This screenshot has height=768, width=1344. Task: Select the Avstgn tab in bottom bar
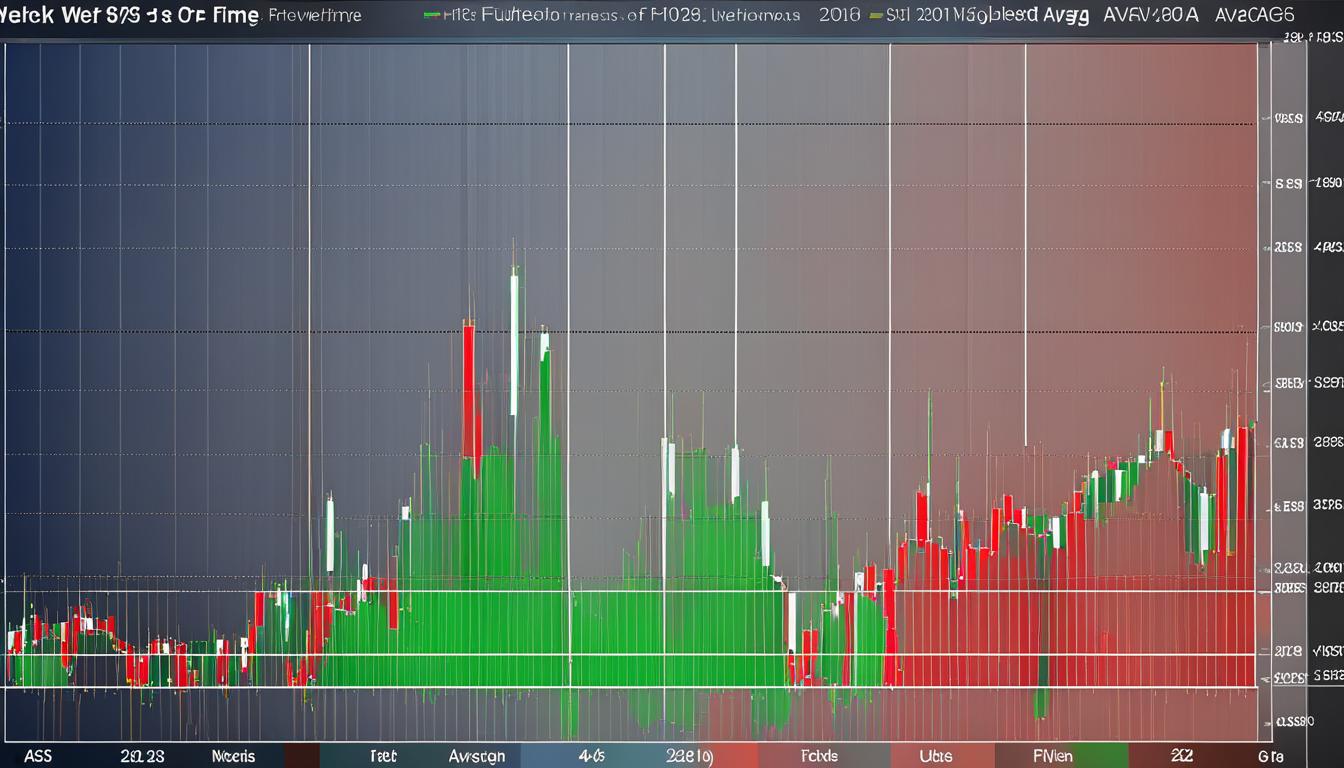tap(477, 757)
